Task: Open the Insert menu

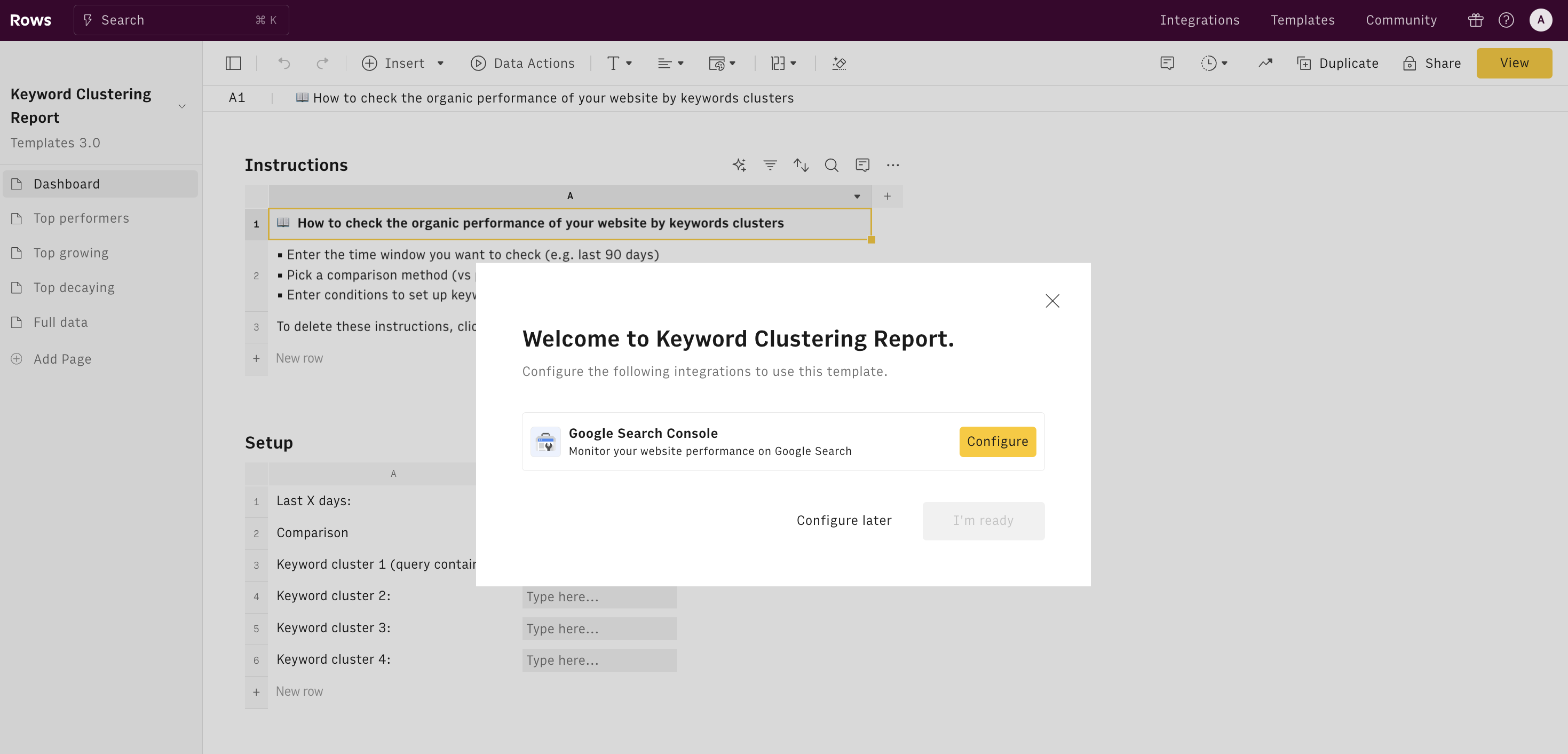Action: click(x=393, y=64)
